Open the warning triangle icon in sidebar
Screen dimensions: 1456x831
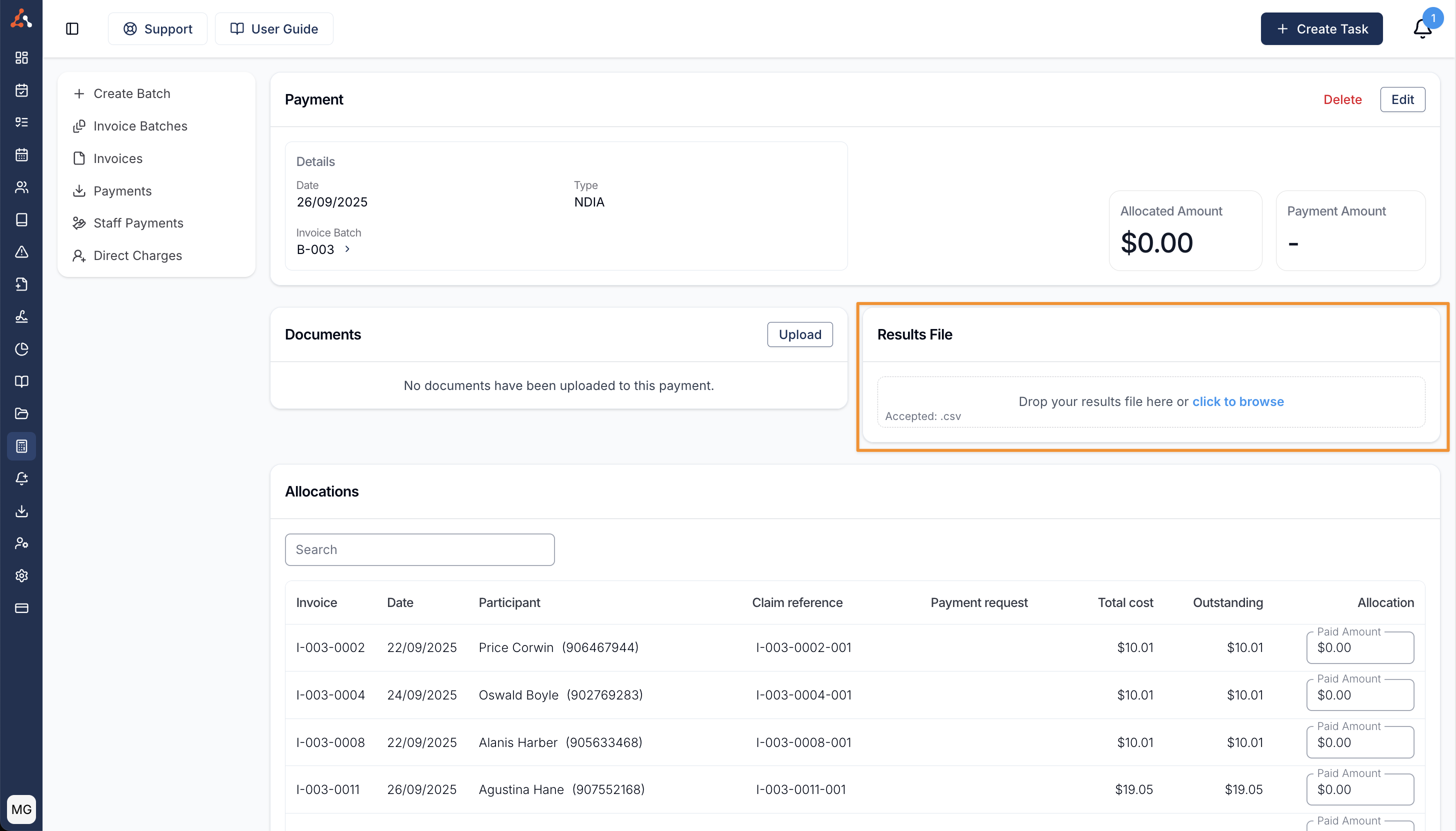tap(21, 251)
